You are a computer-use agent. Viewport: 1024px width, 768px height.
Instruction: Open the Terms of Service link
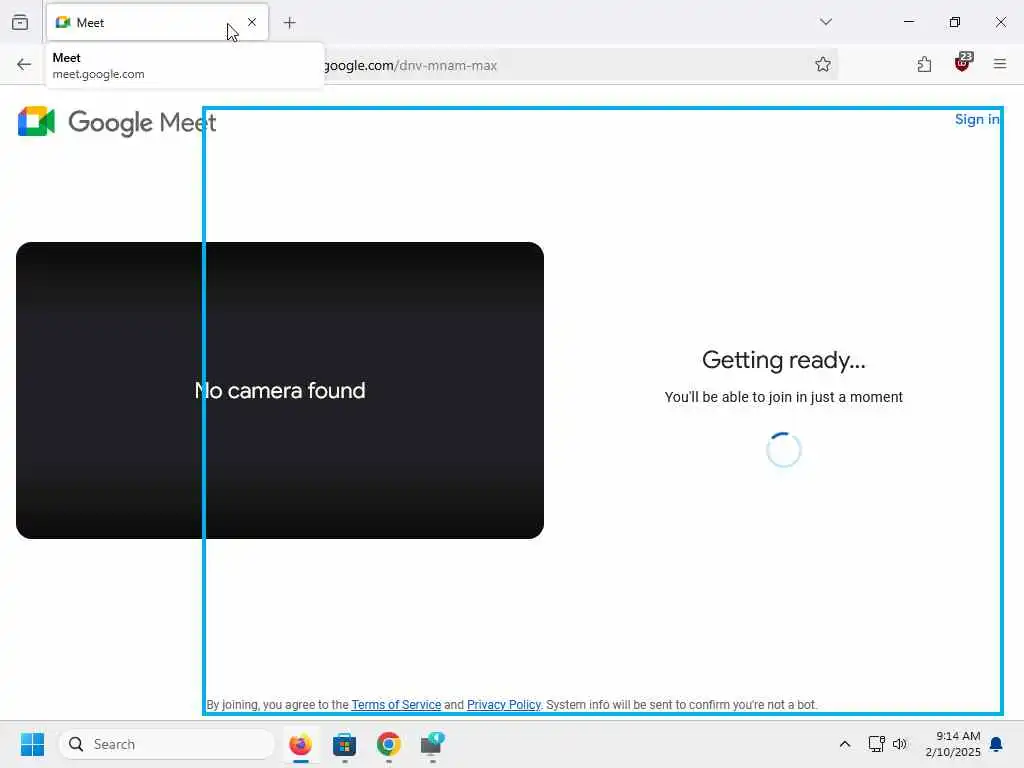click(396, 705)
